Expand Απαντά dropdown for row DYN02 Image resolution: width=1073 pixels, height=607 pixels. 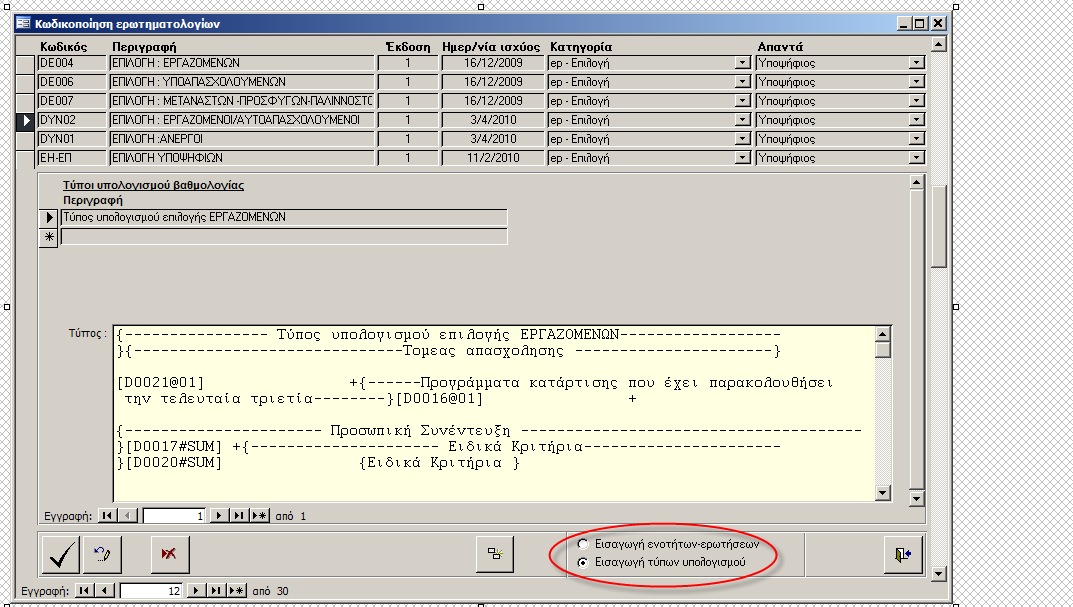[x=916, y=120]
